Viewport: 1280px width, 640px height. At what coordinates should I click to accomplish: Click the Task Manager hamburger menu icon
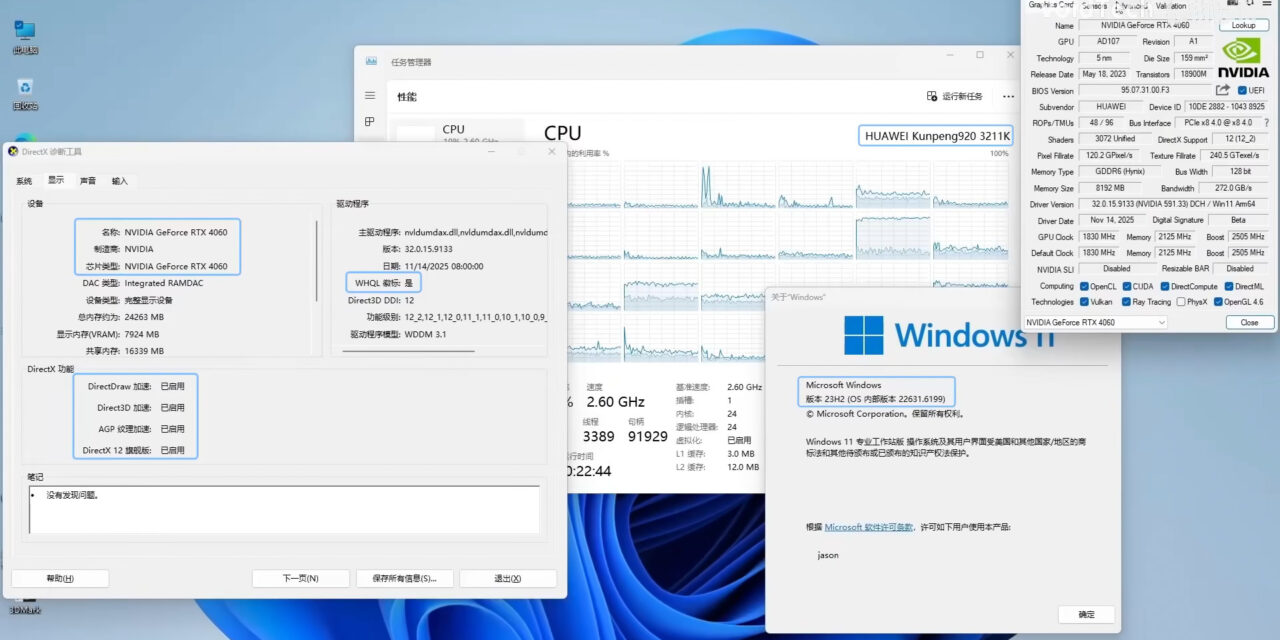click(370, 96)
